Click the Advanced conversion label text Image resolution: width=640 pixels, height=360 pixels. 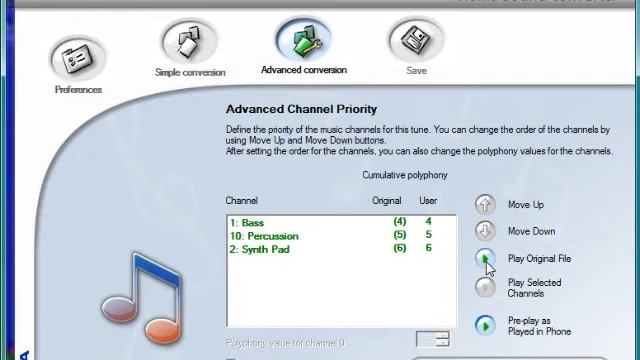[304, 70]
